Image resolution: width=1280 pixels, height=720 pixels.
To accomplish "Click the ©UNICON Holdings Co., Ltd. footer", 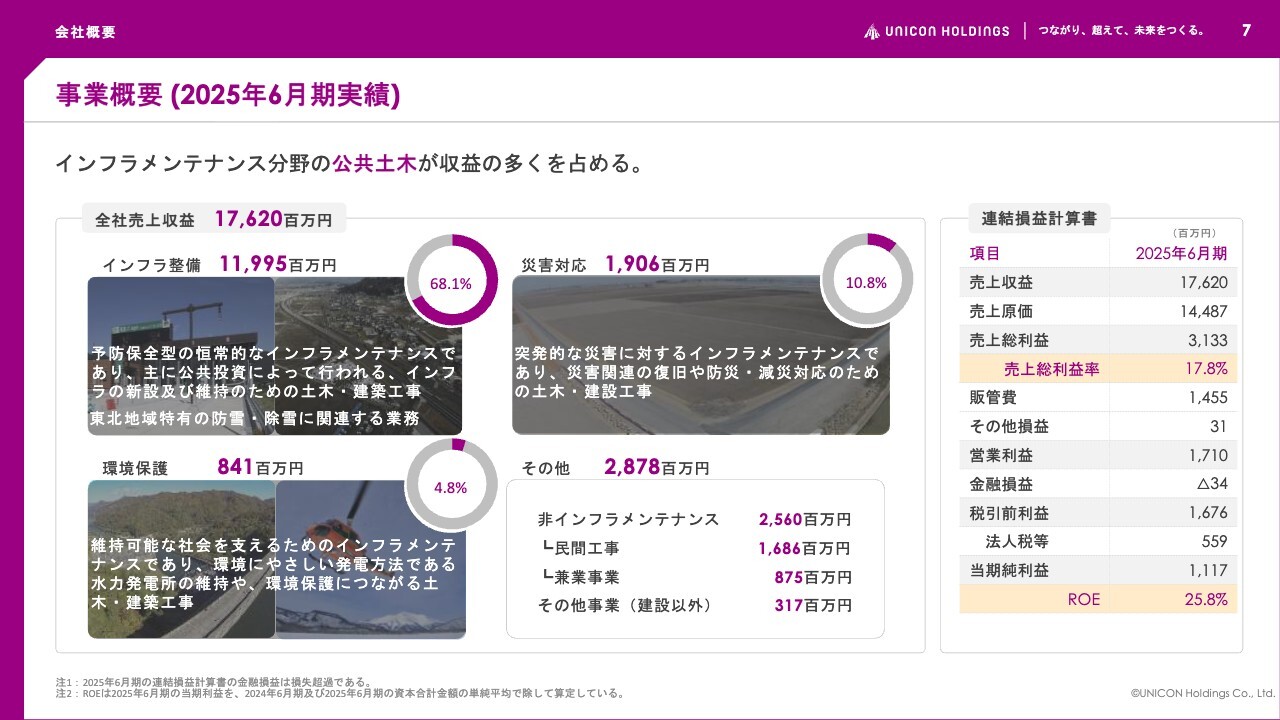I will click(x=1202, y=692).
